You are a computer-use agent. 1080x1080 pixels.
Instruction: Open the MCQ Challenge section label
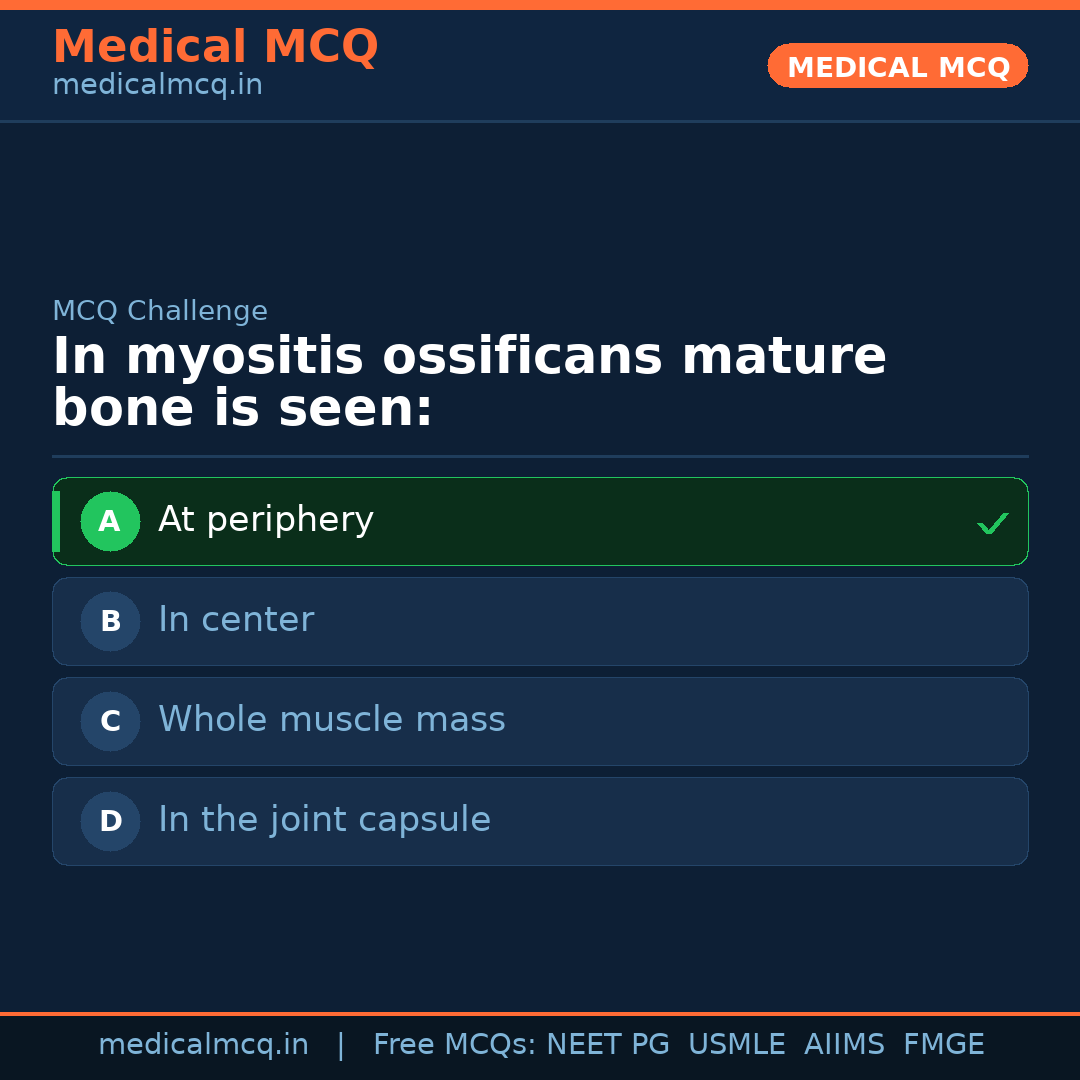(160, 310)
